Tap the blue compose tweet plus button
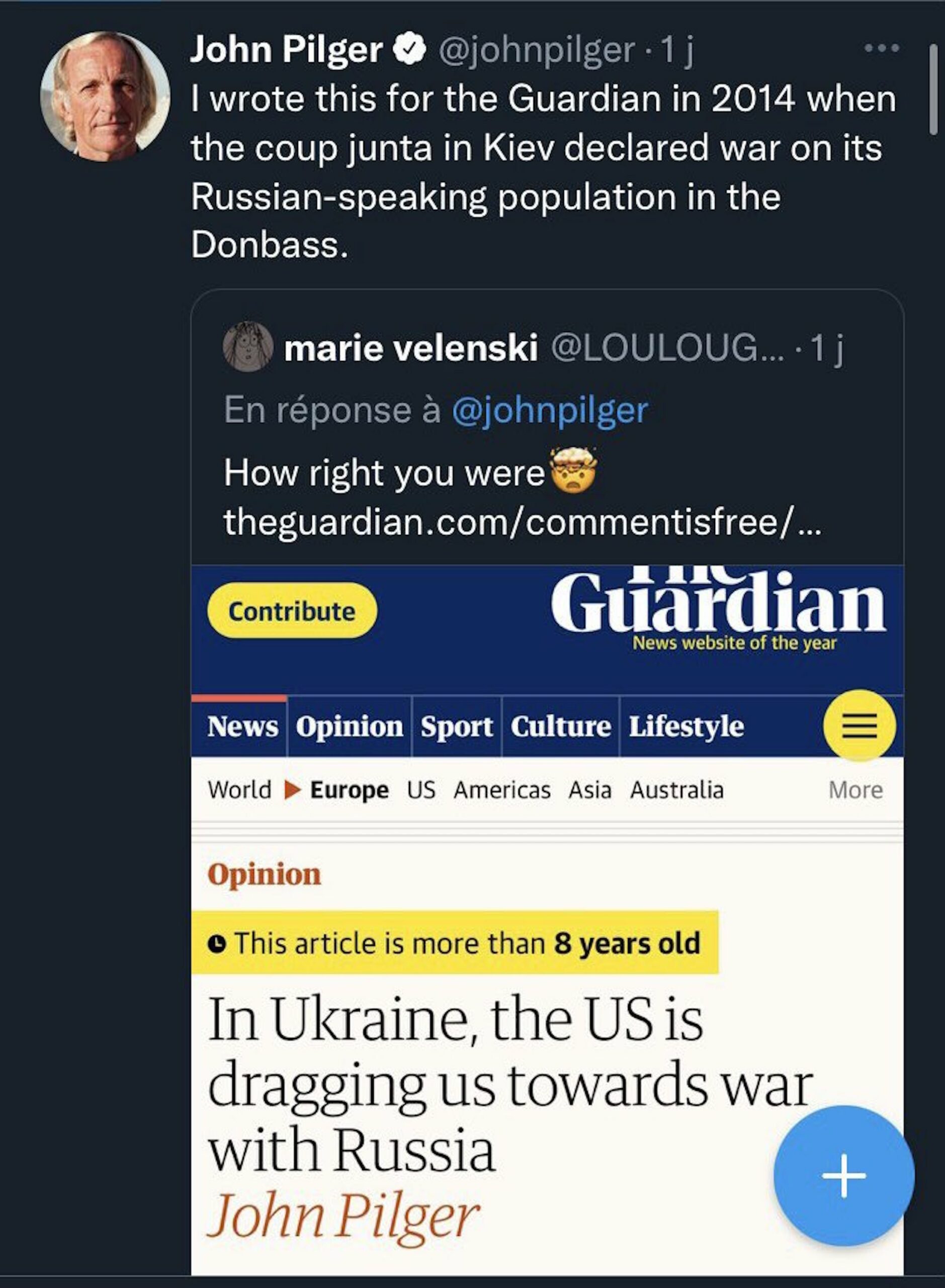 pyautogui.click(x=844, y=1176)
